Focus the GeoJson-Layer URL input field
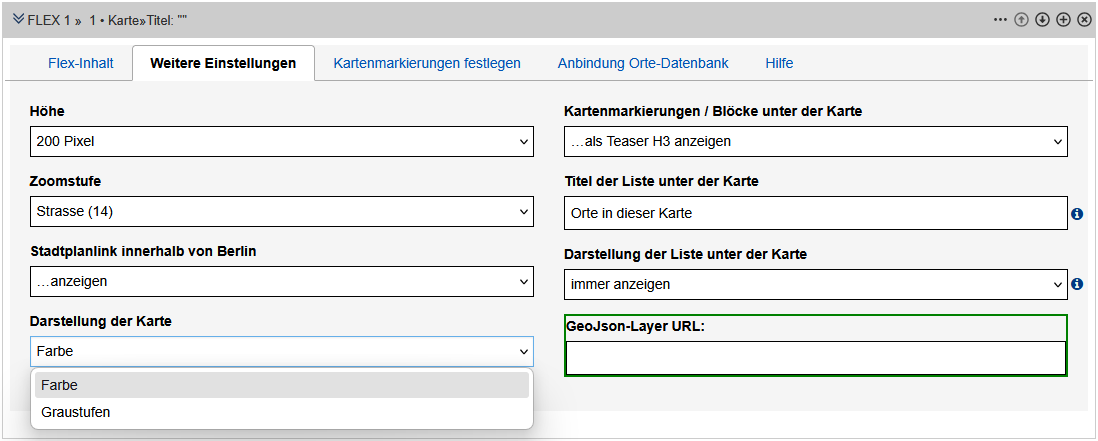 pos(816,358)
